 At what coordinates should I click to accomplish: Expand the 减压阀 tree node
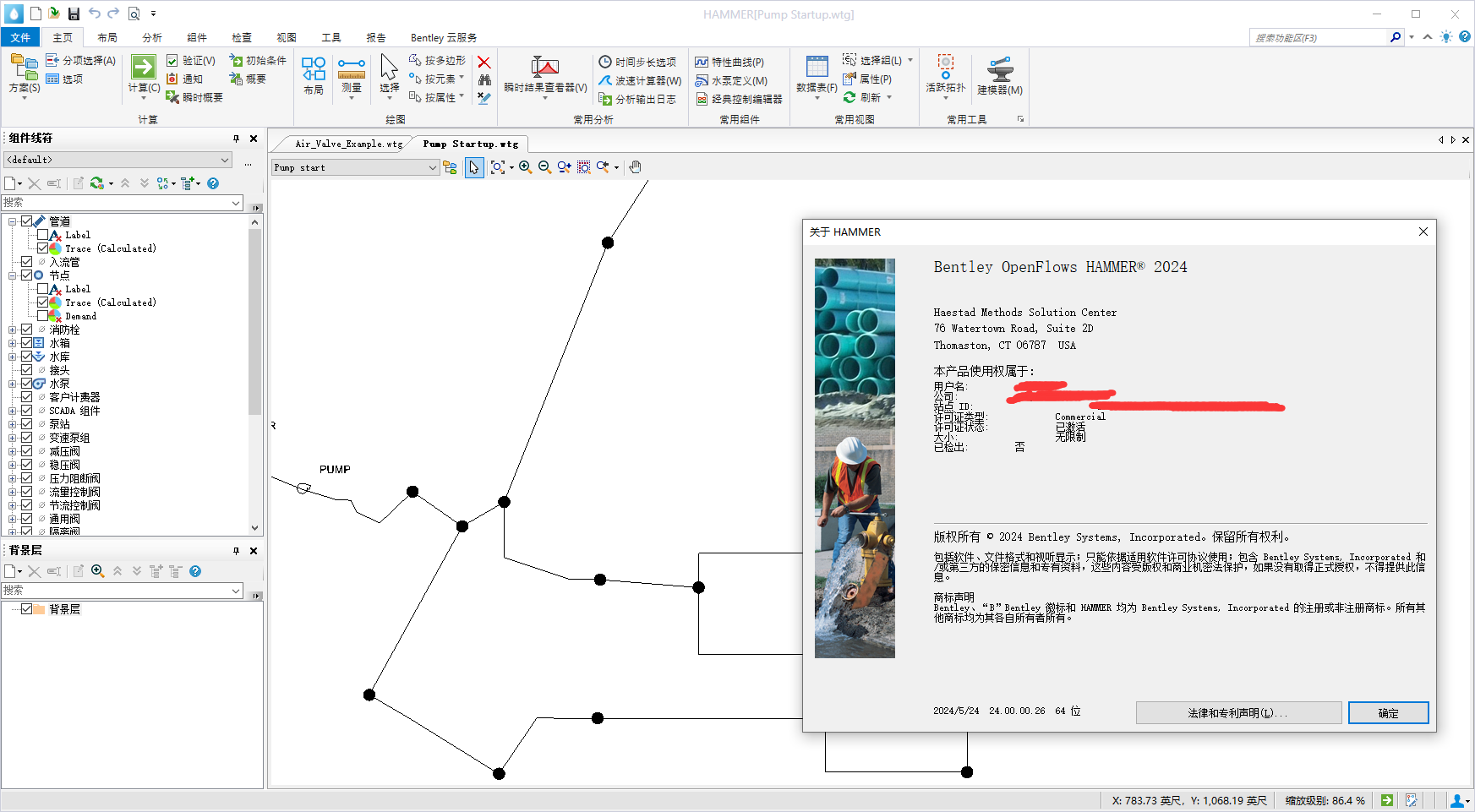point(13,451)
